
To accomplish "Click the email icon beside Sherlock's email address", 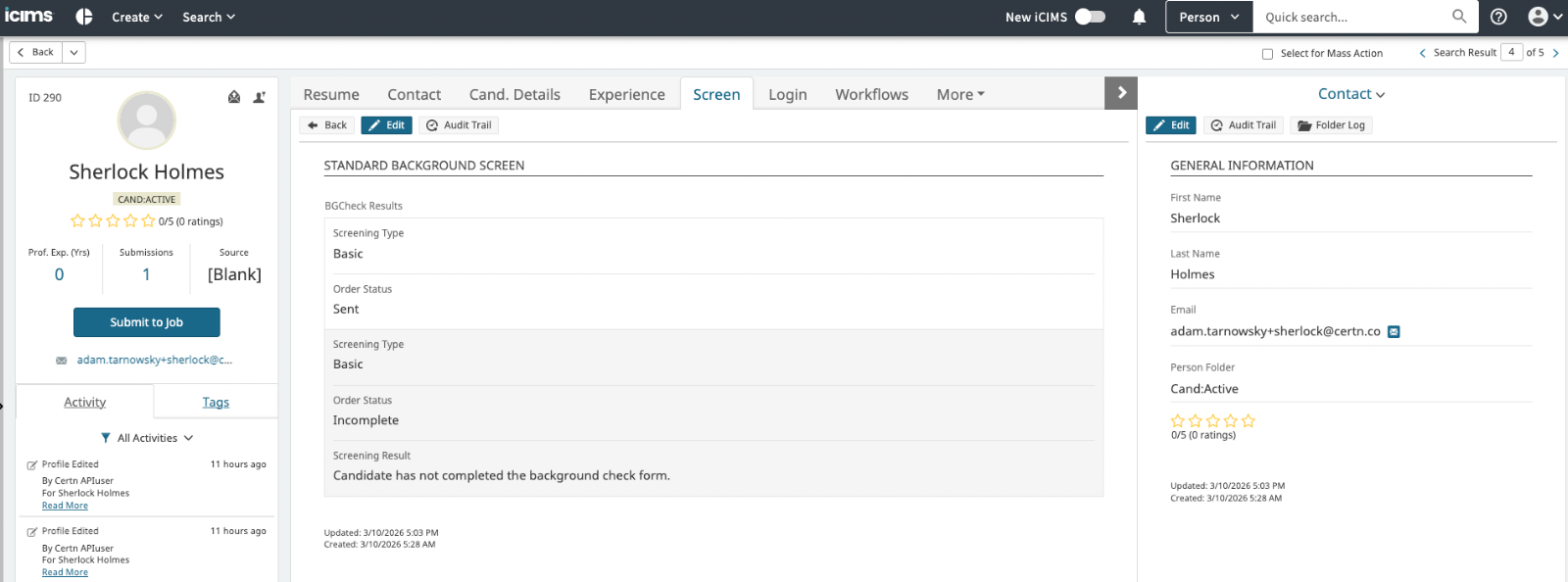I will click(1394, 332).
